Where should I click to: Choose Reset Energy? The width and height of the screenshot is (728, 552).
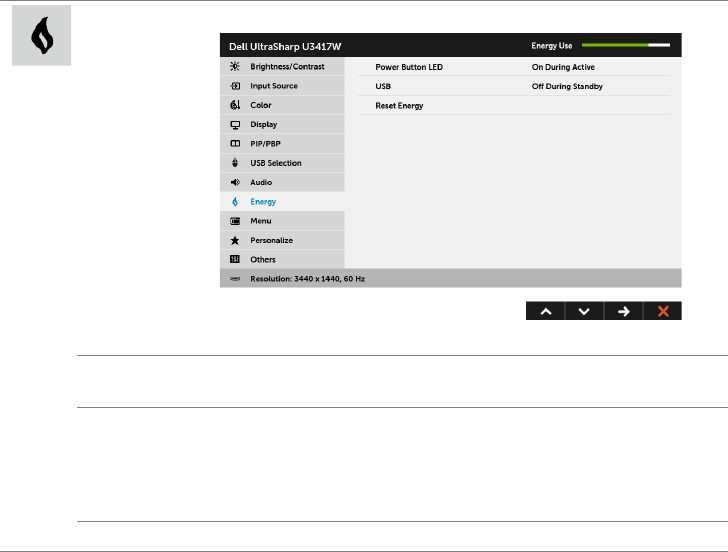399,106
